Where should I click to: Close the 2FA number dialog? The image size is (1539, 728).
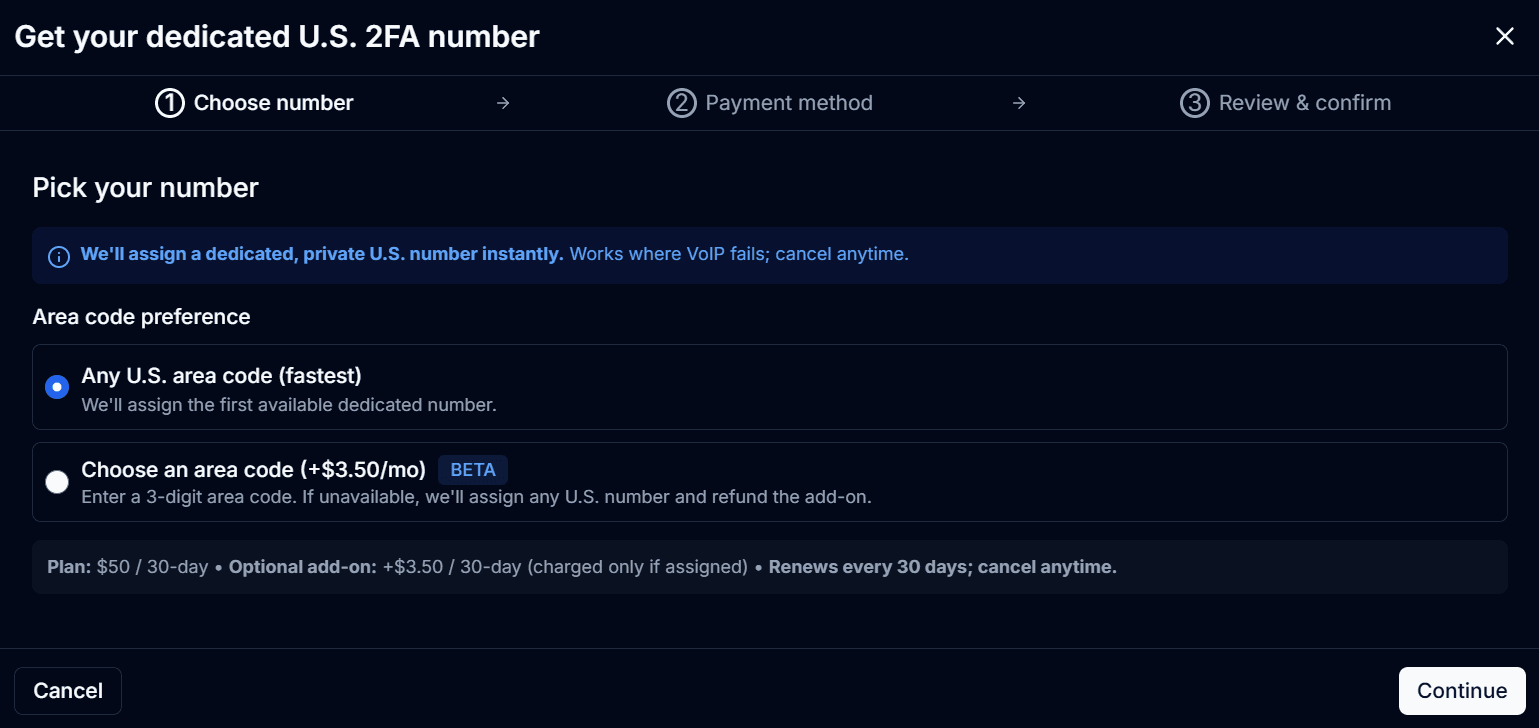coord(1504,36)
